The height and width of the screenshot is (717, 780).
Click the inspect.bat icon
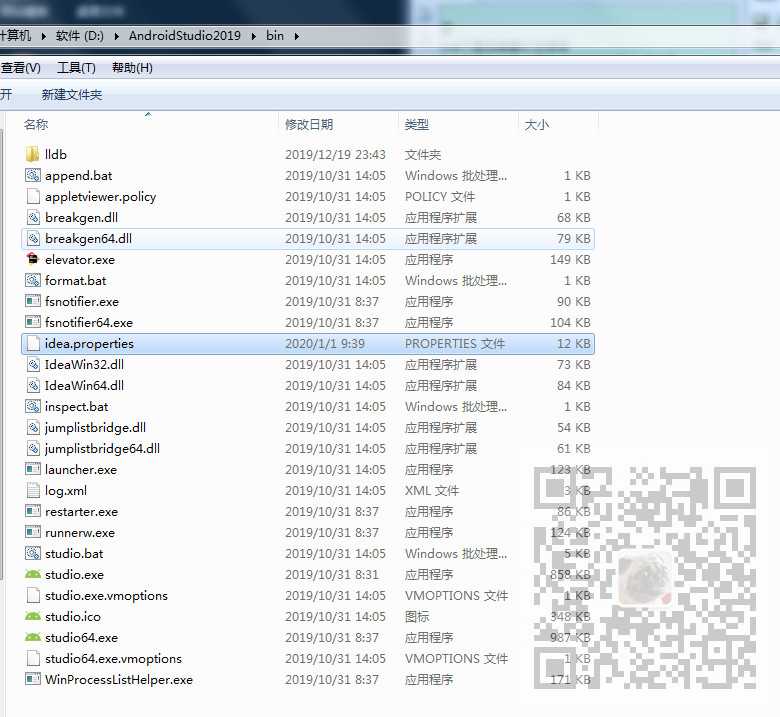pos(33,406)
